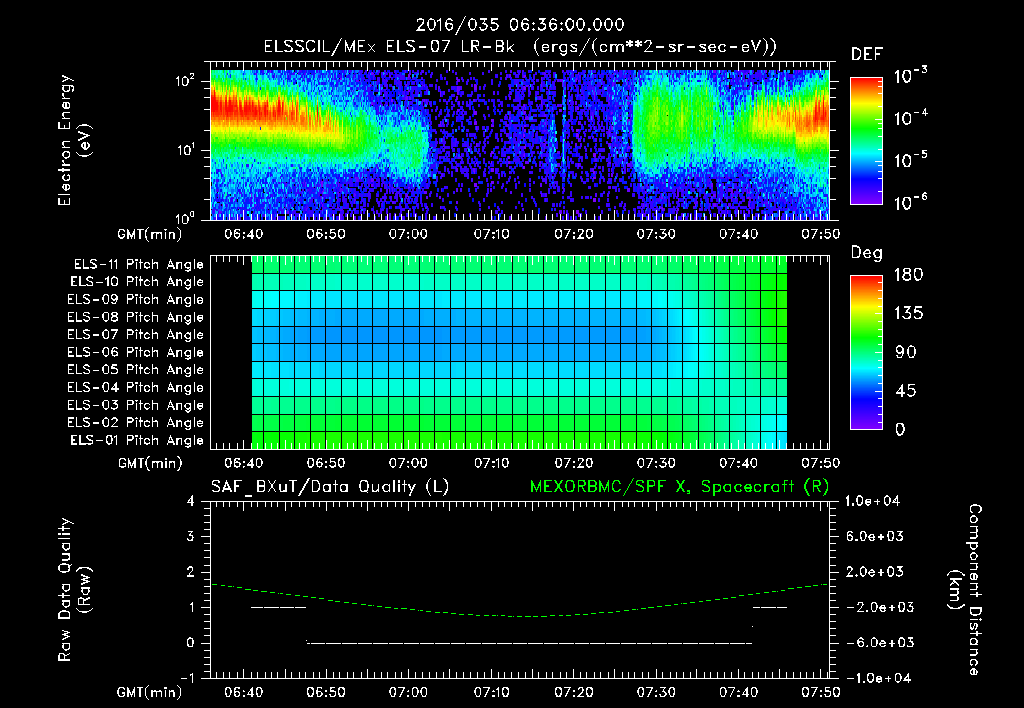Click GMT(min) label under the data quality panel
Image resolution: width=1024 pixels, height=708 pixels.
coord(150,692)
